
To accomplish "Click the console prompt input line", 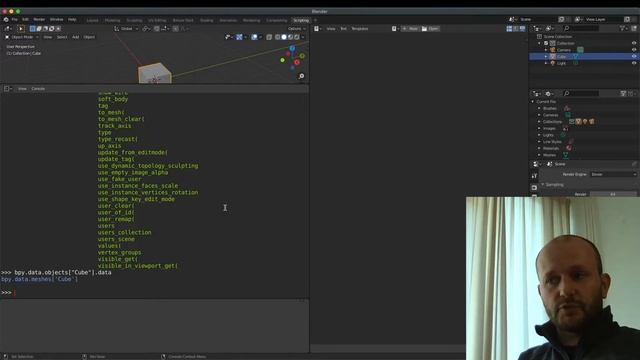I will tap(154, 293).
